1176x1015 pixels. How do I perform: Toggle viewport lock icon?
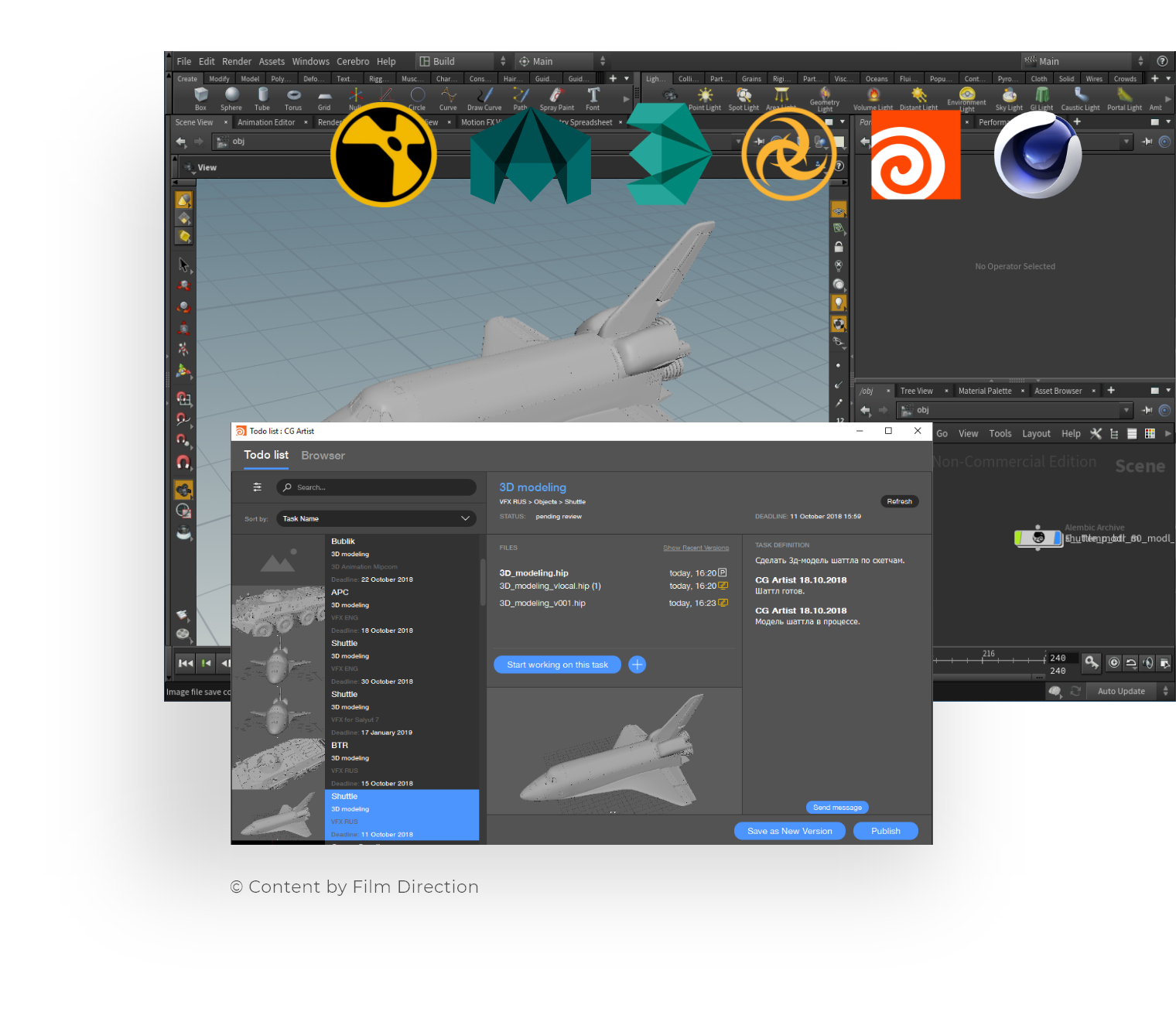839,247
